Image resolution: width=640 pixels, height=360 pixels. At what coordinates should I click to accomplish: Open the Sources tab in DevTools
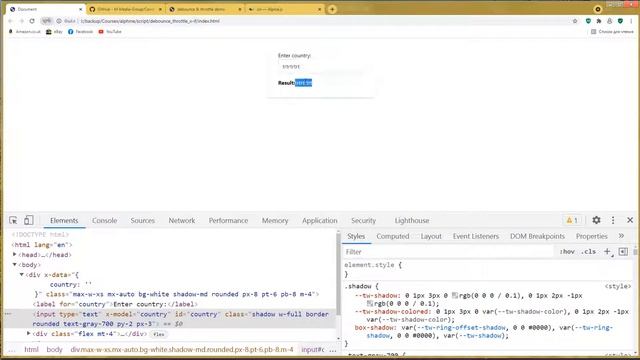[142, 220]
